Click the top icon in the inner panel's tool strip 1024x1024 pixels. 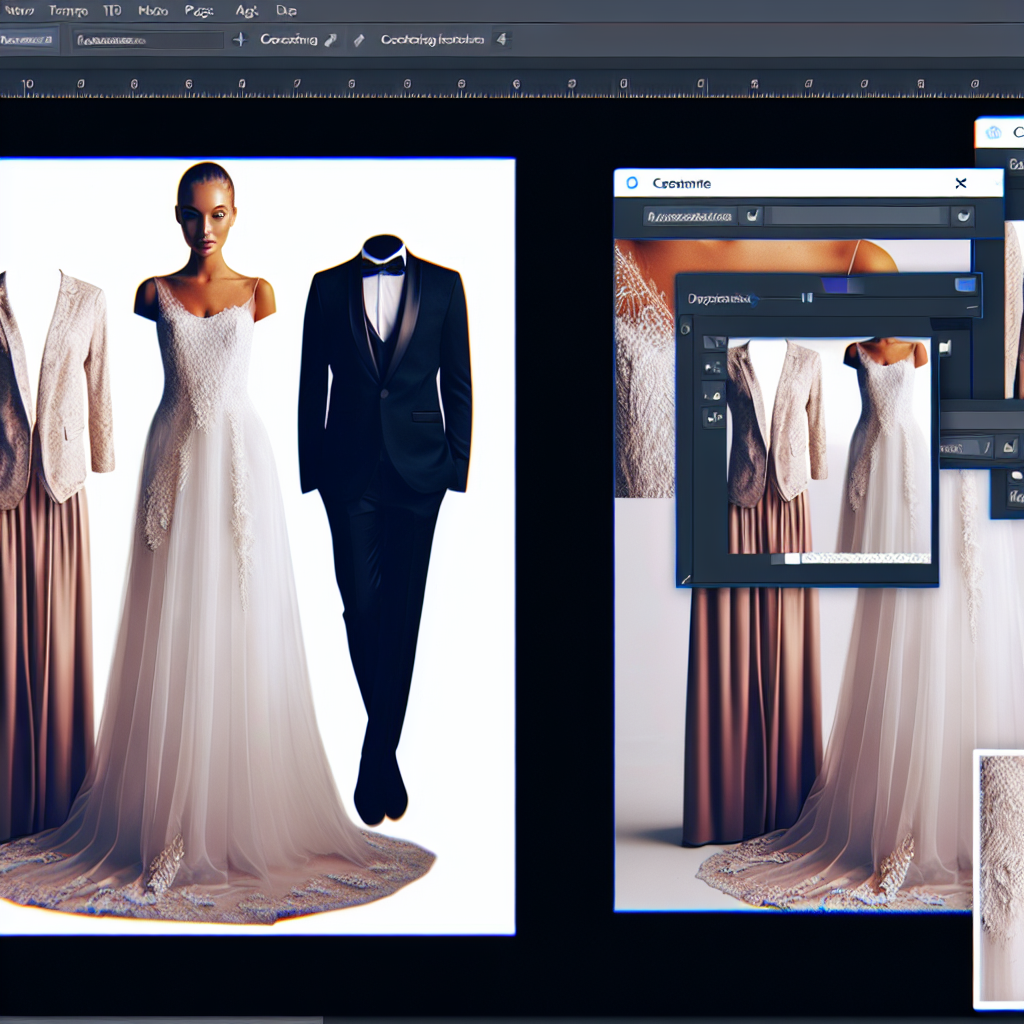[714, 342]
